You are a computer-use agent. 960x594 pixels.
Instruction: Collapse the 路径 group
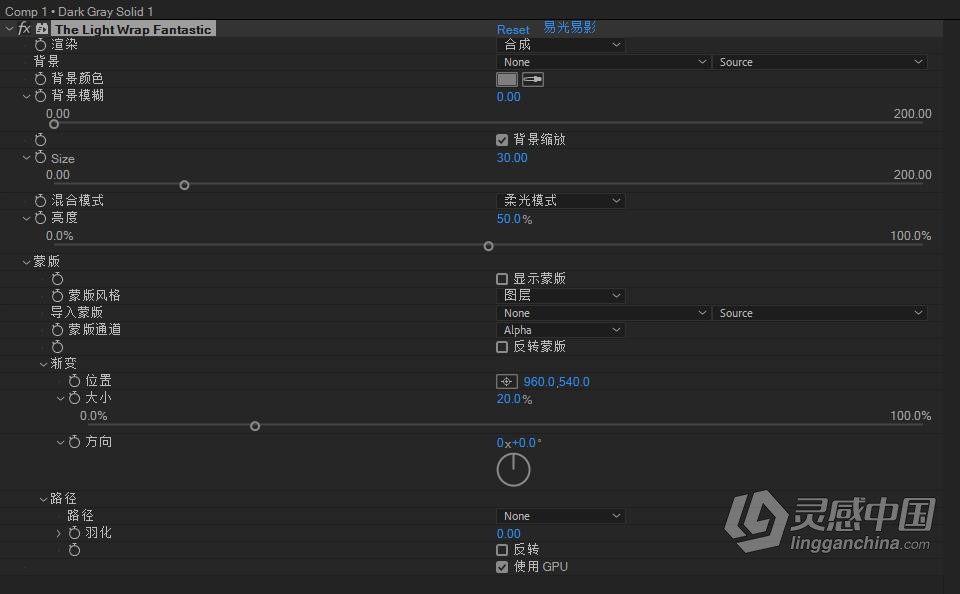tap(43, 500)
